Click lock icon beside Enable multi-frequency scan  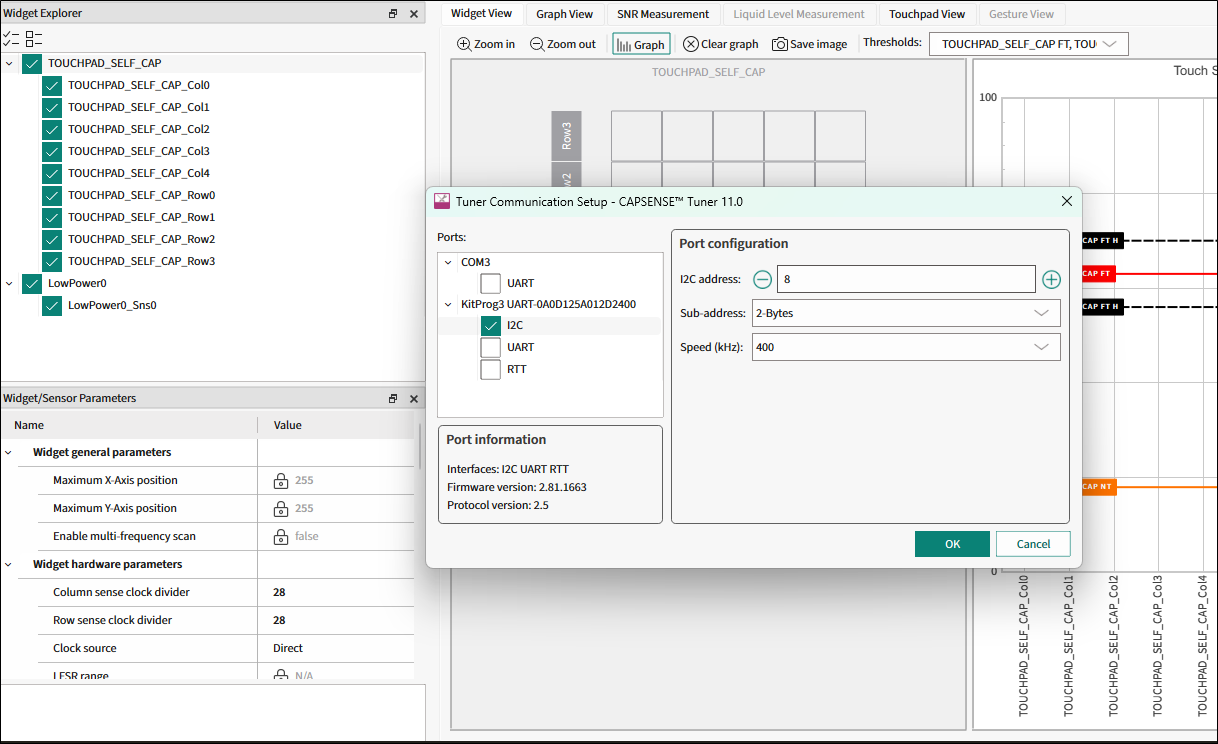pyautogui.click(x=282, y=536)
